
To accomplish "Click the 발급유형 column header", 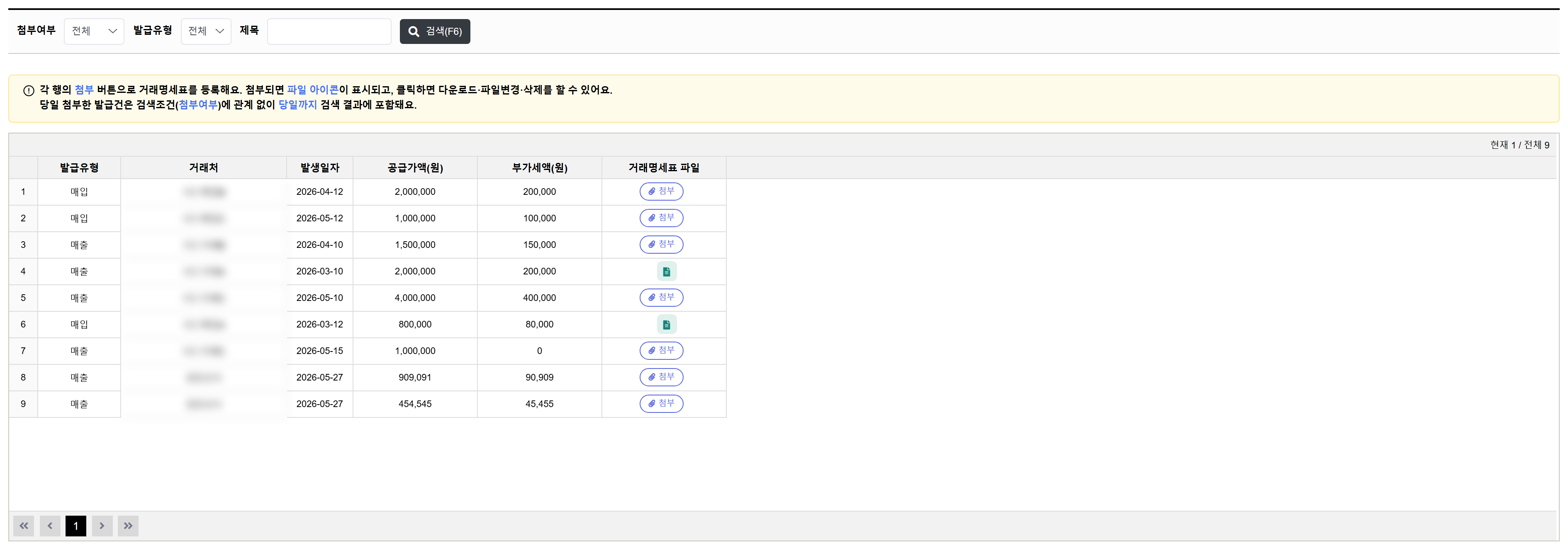I will click(x=79, y=168).
